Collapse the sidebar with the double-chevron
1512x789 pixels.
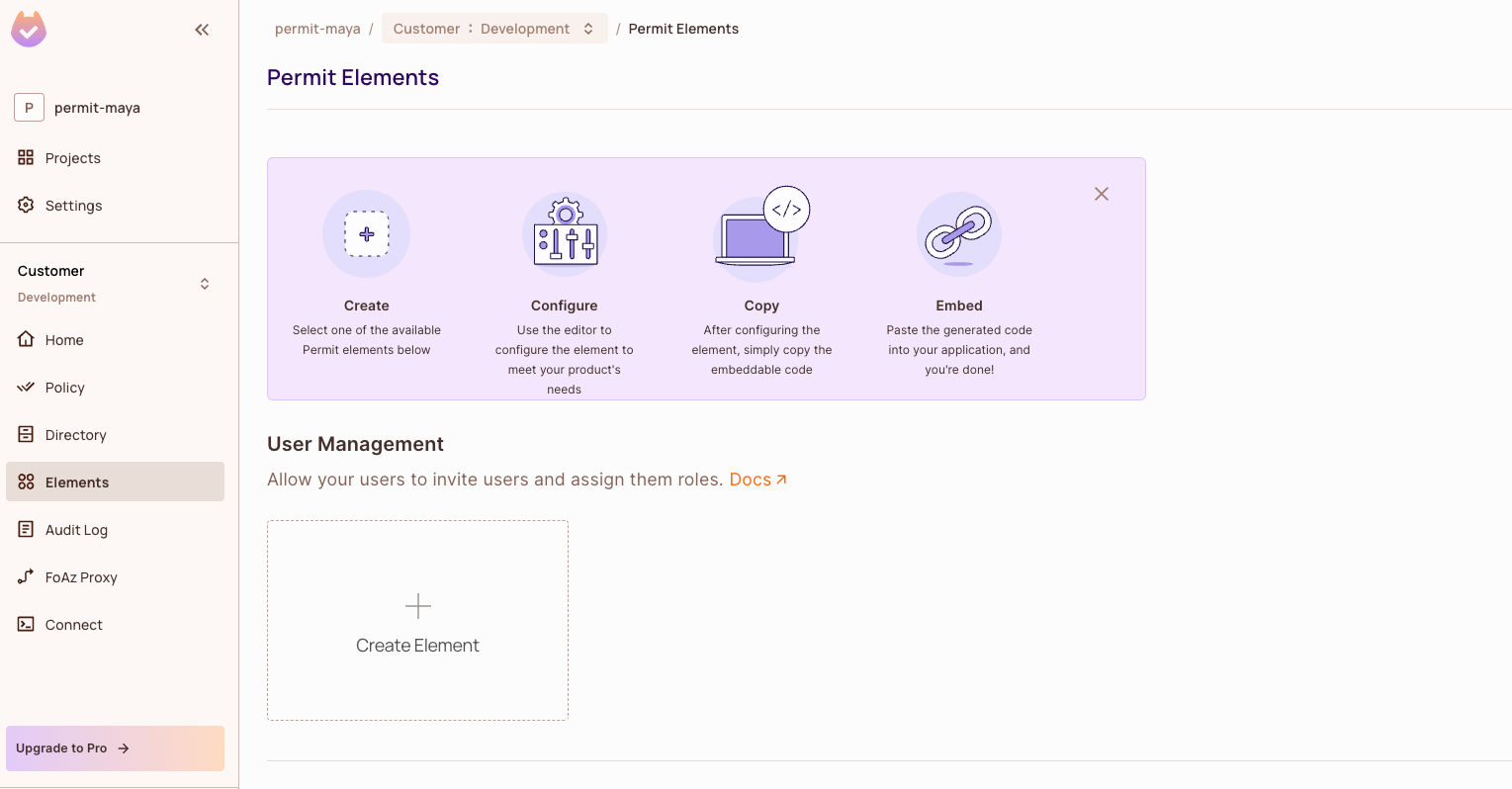pos(202,30)
